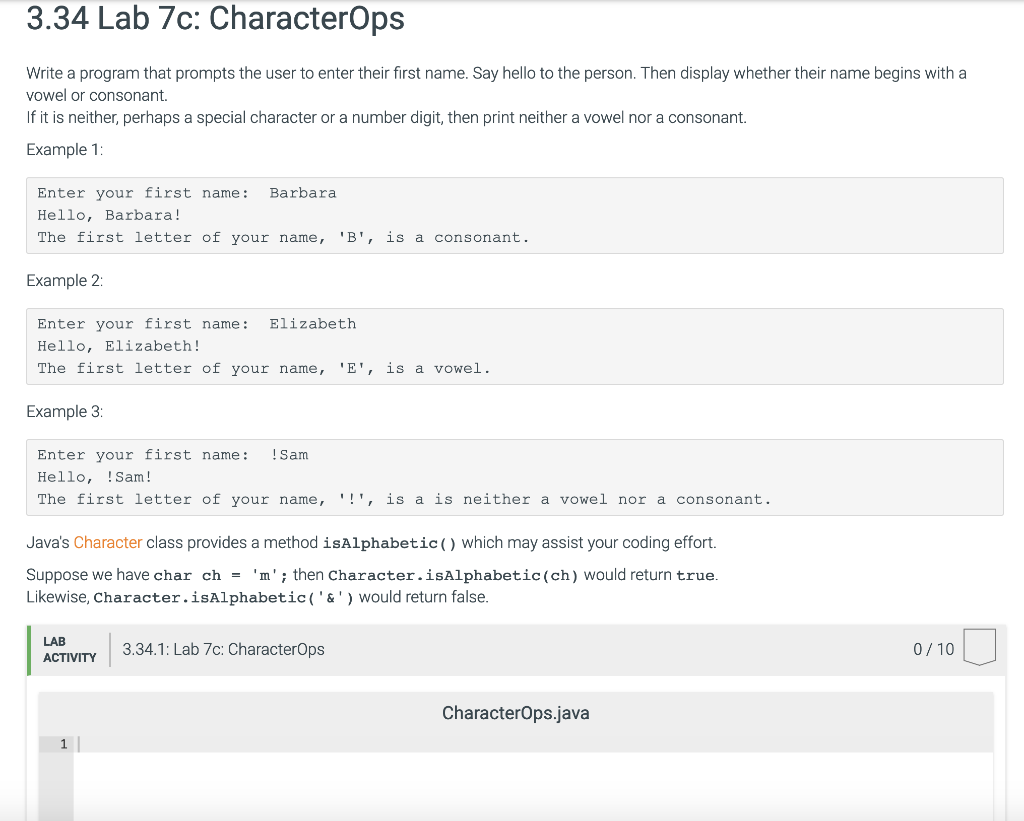The height and width of the screenshot is (821, 1024).
Task: Click the Enter your first name prompt text
Action: pyautogui.click(x=143, y=192)
